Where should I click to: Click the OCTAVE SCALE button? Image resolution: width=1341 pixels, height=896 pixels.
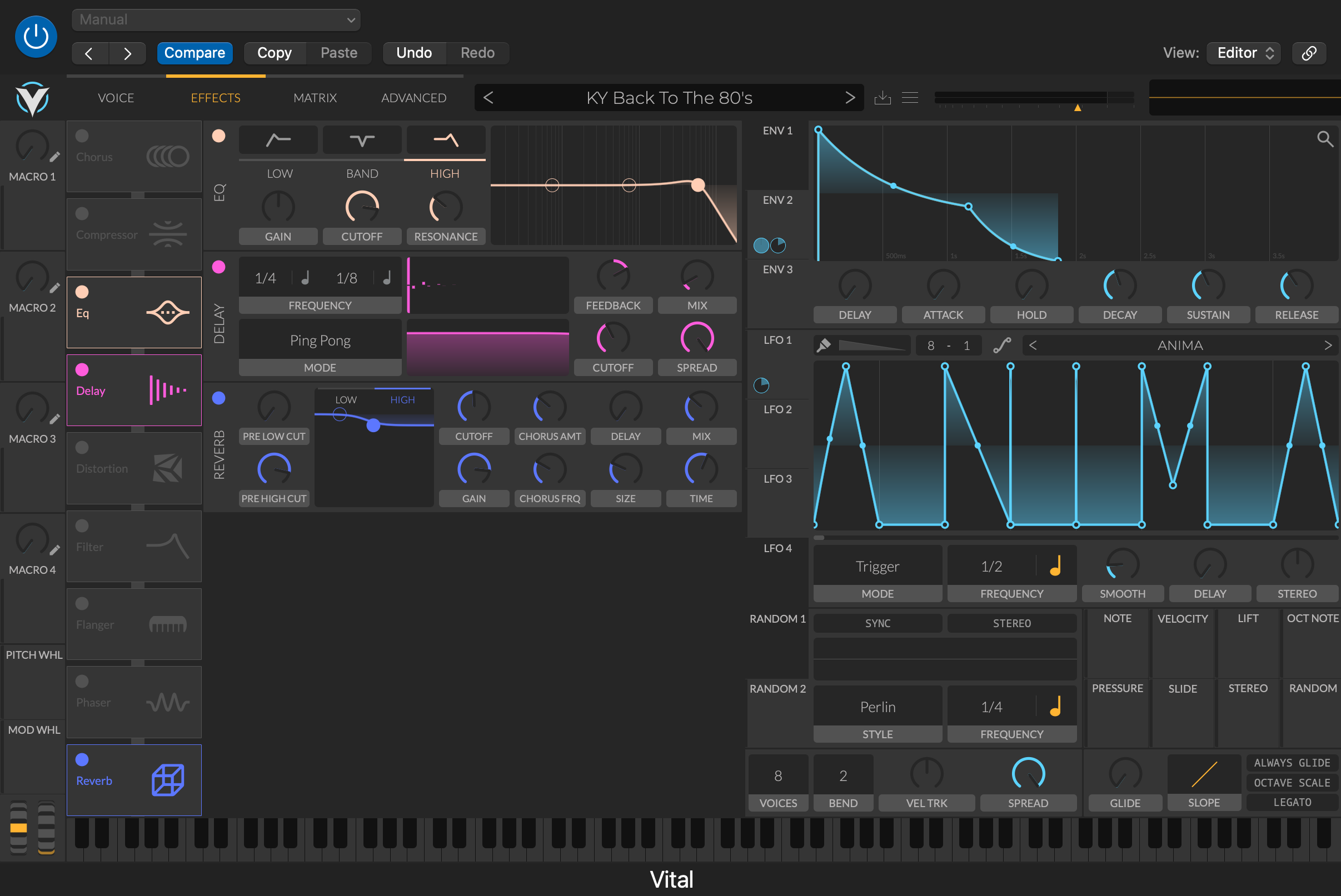(1292, 783)
